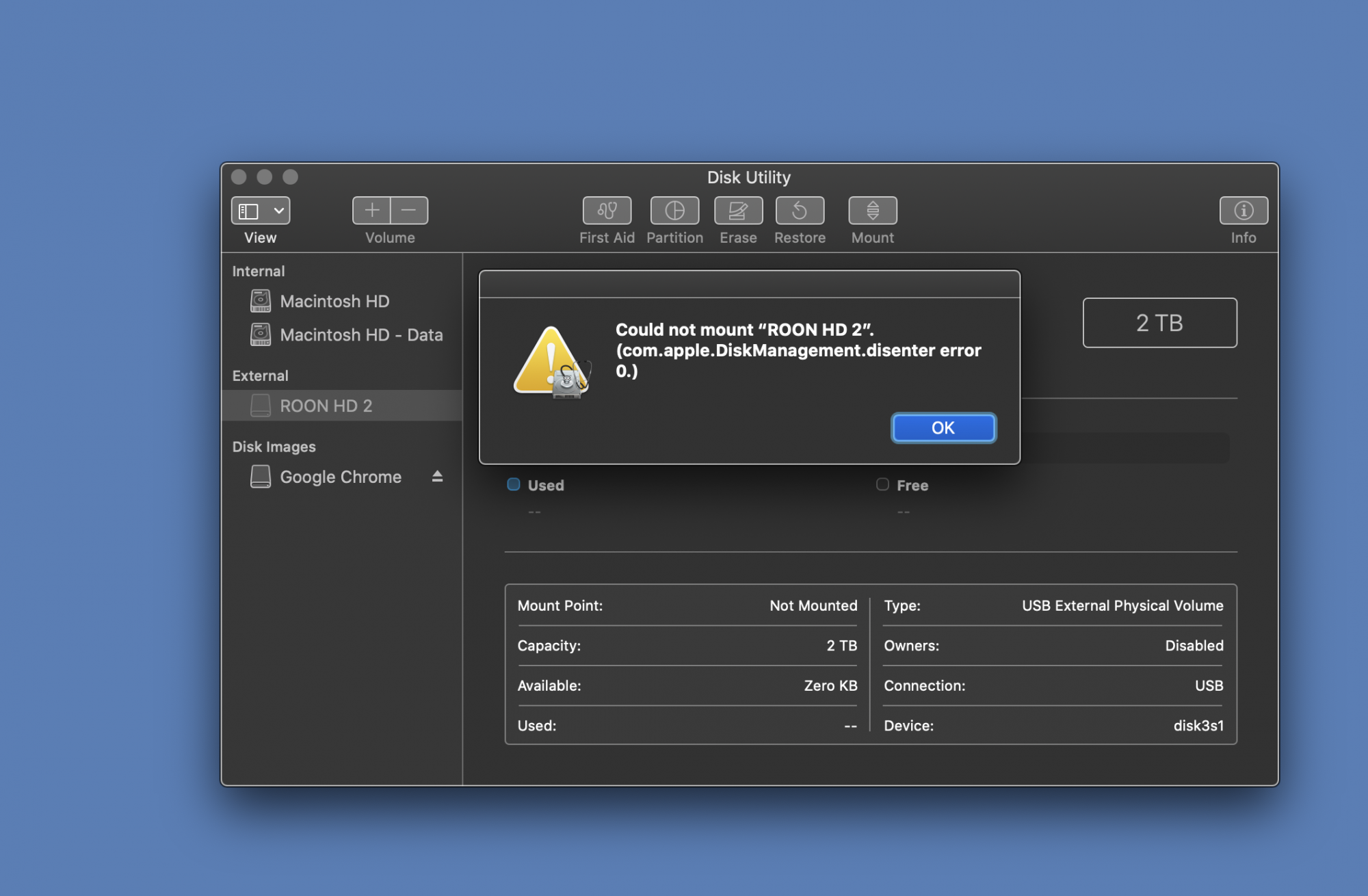Eject the Google Chrome disk image
Image resolution: width=1368 pixels, height=896 pixels.
click(437, 477)
